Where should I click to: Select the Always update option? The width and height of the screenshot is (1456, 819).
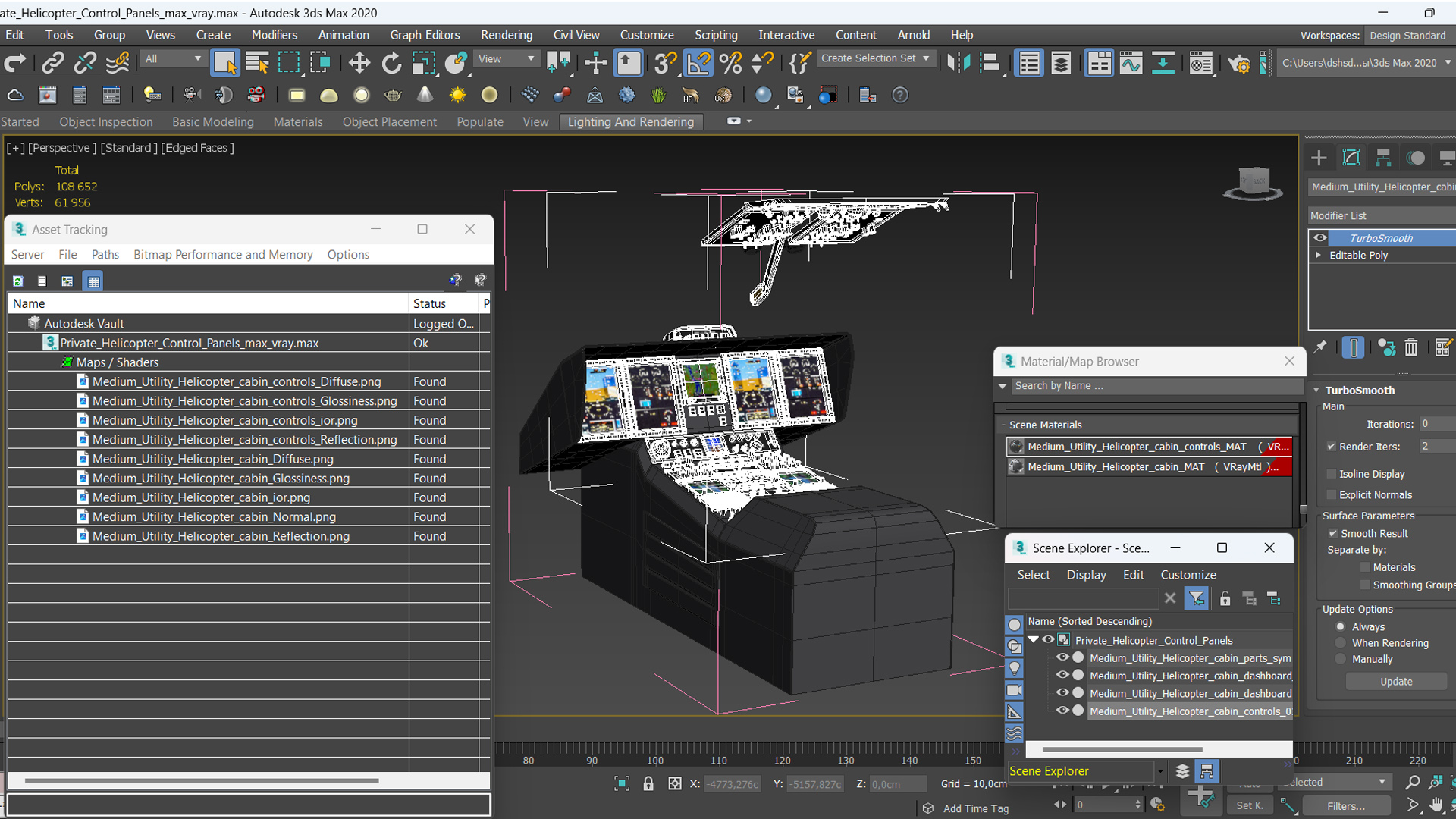click(x=1341, y=627)
